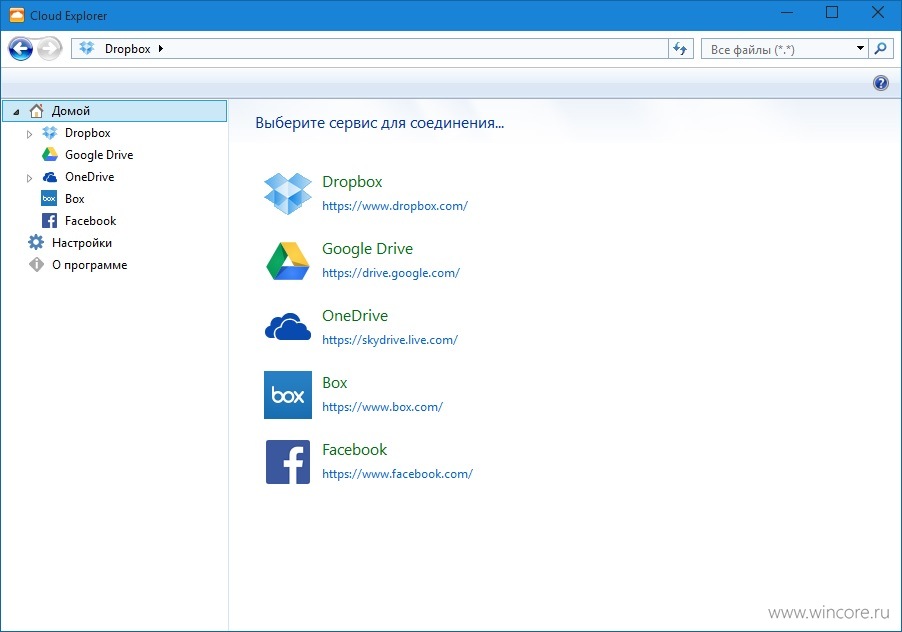902x632 pixels.
Task: Click the sidebar Google Drive icon
Action: point(50,155)
